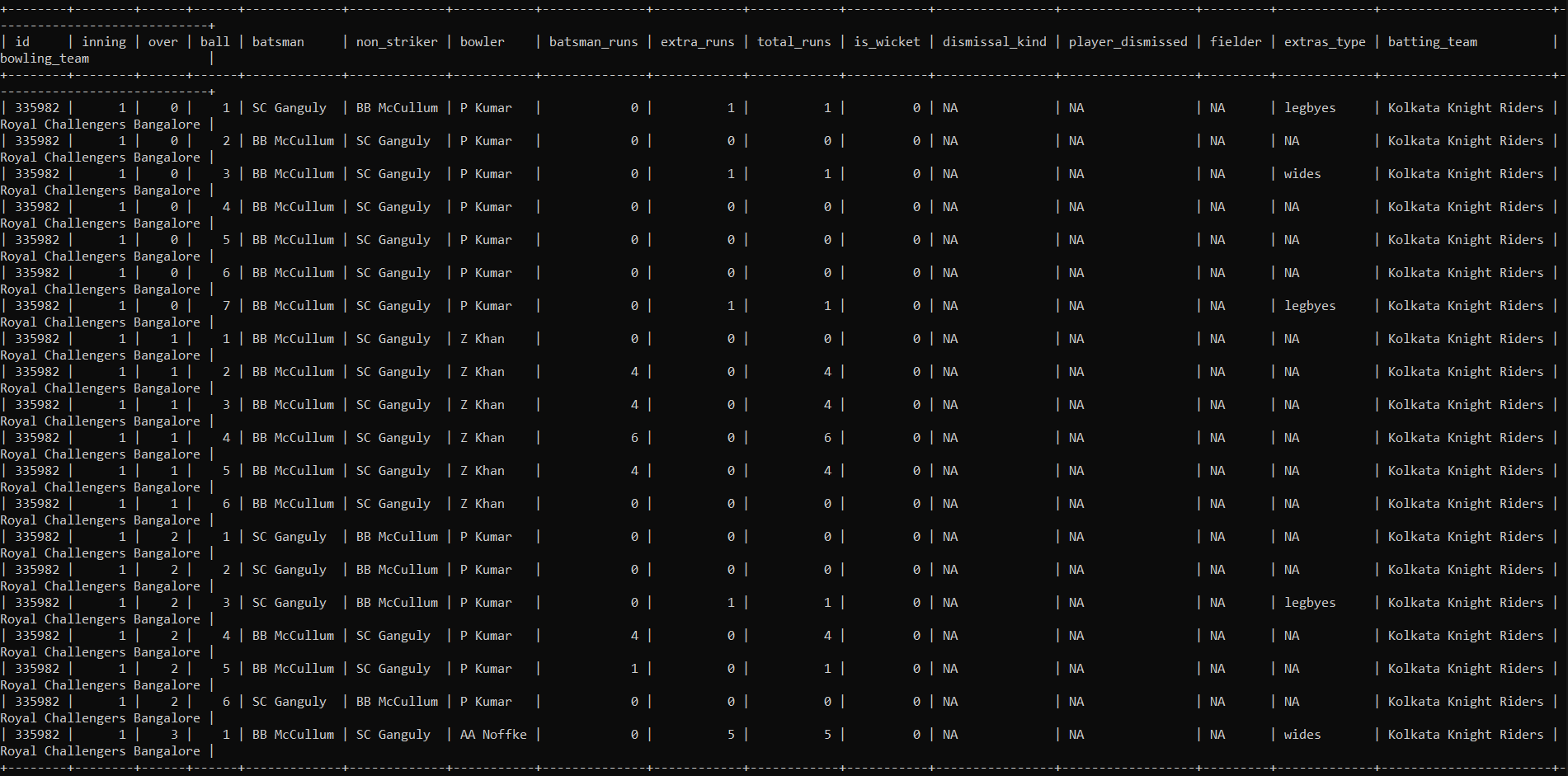Select the extra_runs column header

coord(697,41)
